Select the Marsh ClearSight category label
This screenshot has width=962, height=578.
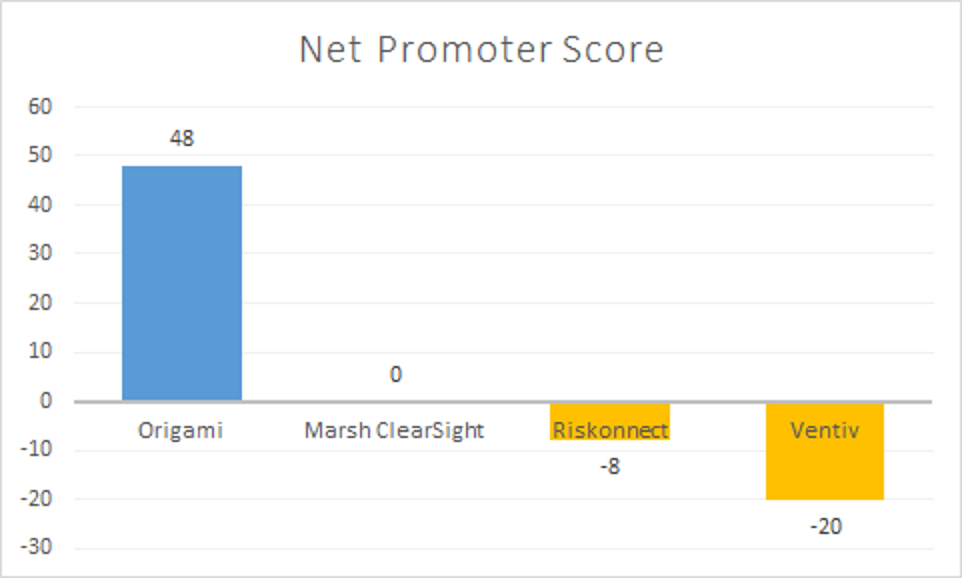pos(394,431)
